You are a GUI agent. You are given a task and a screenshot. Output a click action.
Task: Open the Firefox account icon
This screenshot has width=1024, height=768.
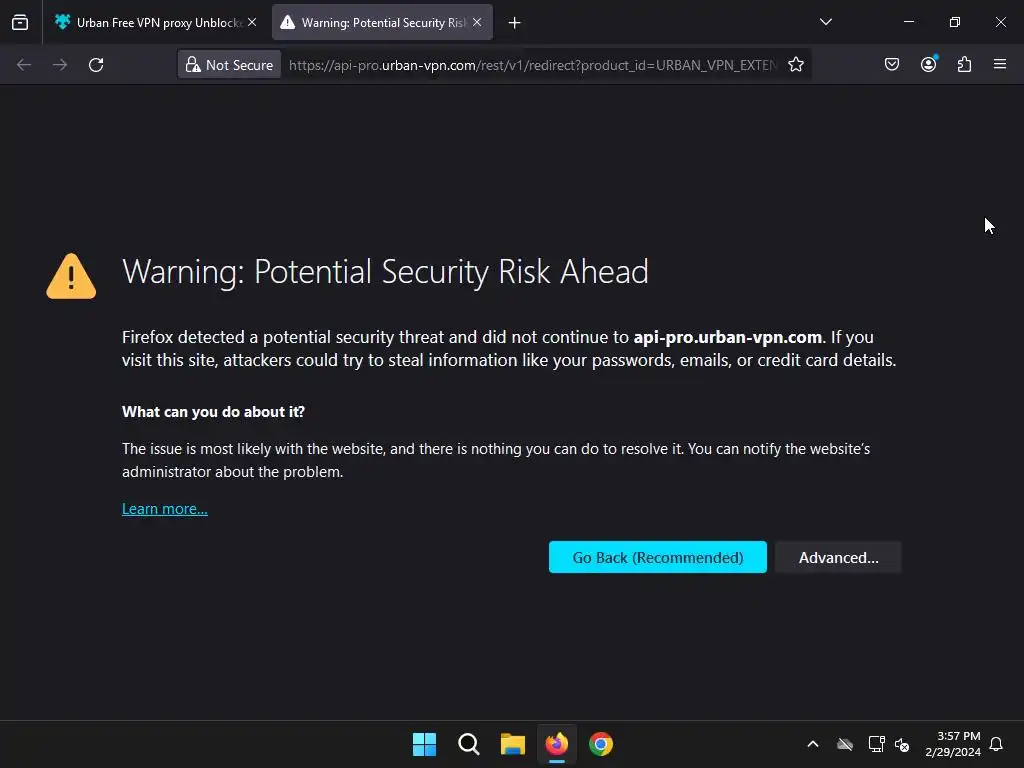pos(928,64)
